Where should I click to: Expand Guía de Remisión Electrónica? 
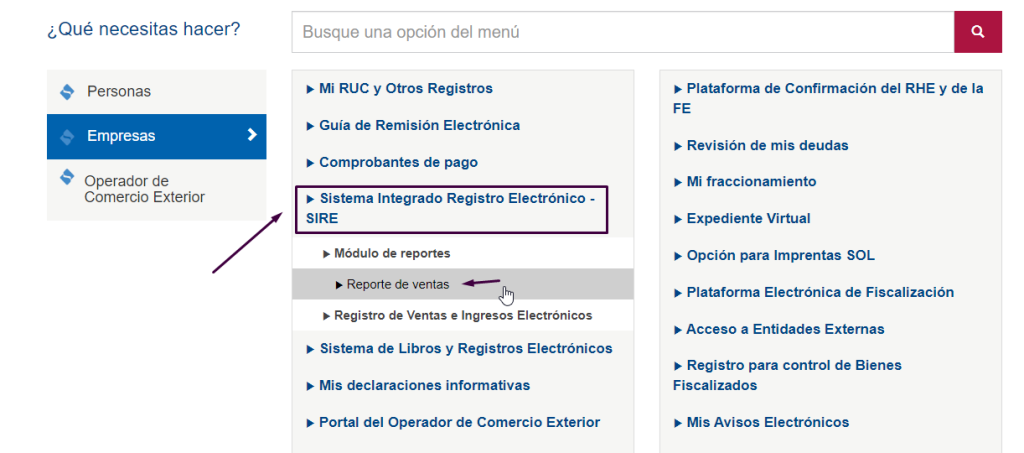tap(413, 125)
